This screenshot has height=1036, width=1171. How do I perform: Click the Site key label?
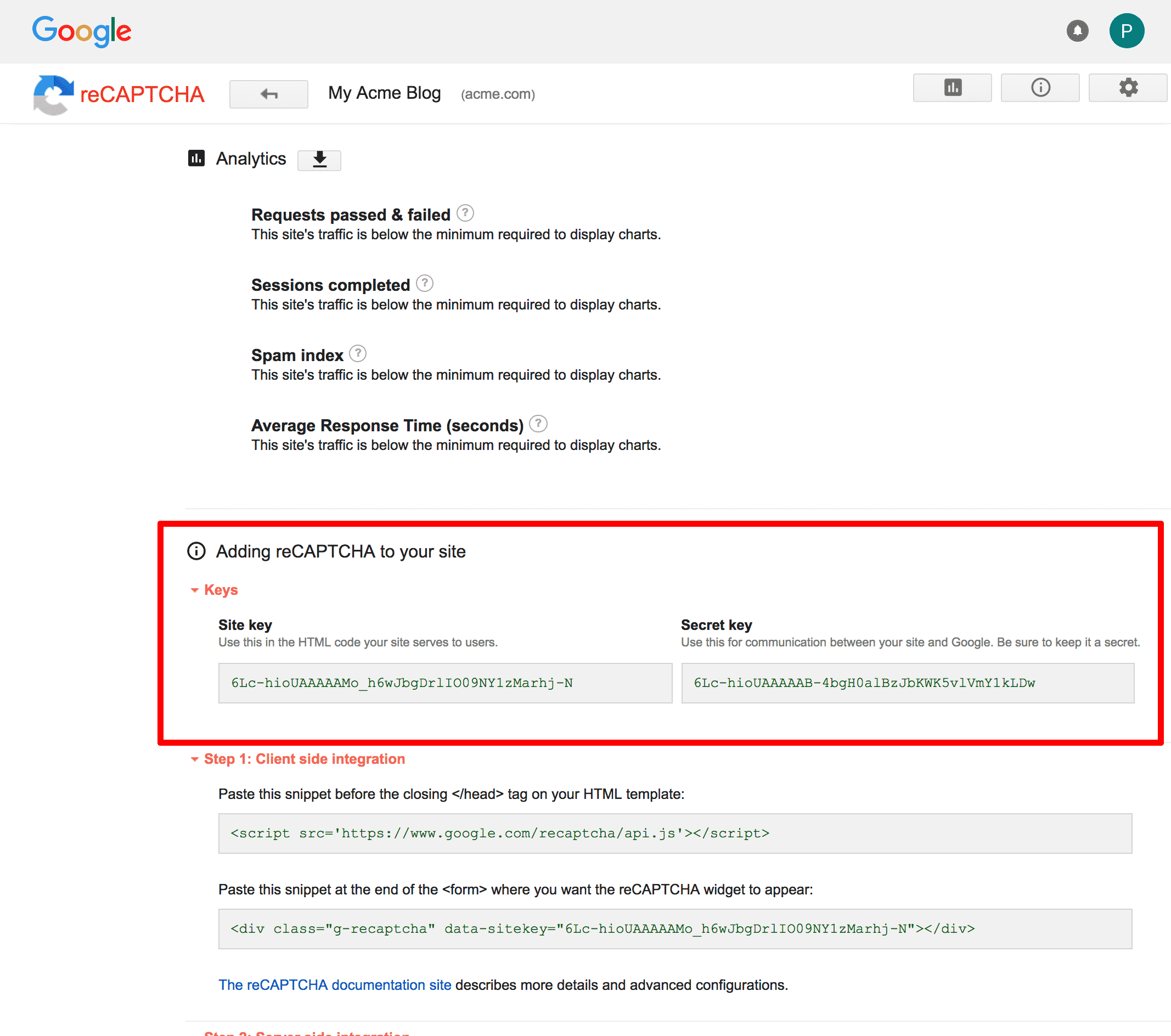point(245,625)
